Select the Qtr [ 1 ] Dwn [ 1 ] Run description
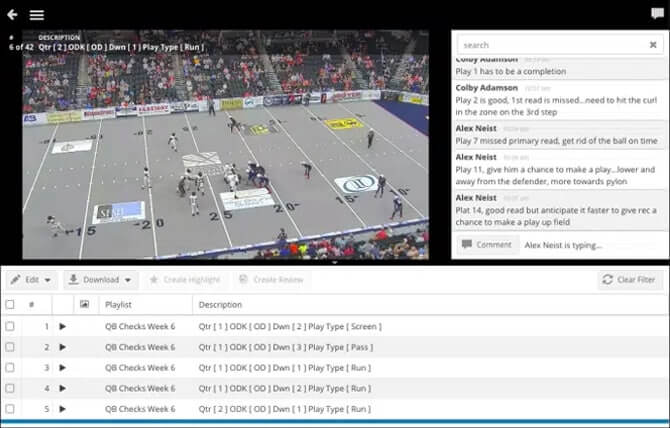This screenshot has width=670, height=428. coord(285,368)
